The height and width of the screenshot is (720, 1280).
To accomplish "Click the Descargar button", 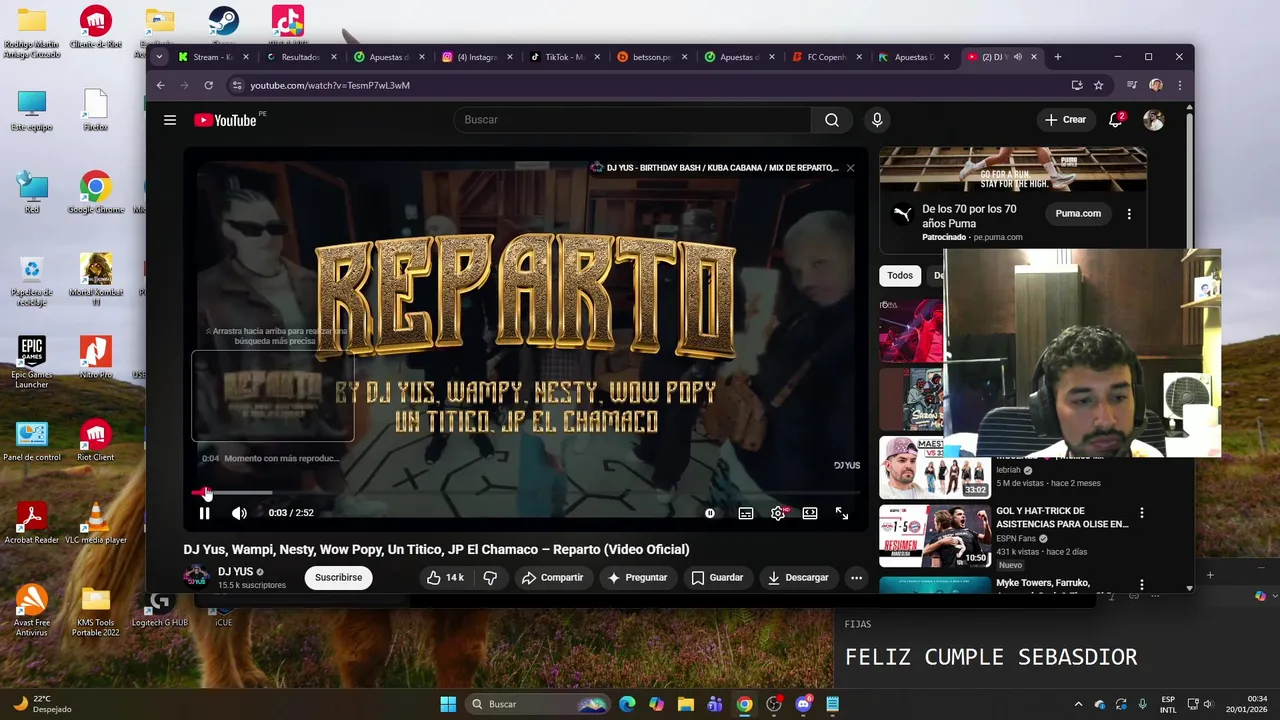I will pyautogui.click(x=798, y=577).
